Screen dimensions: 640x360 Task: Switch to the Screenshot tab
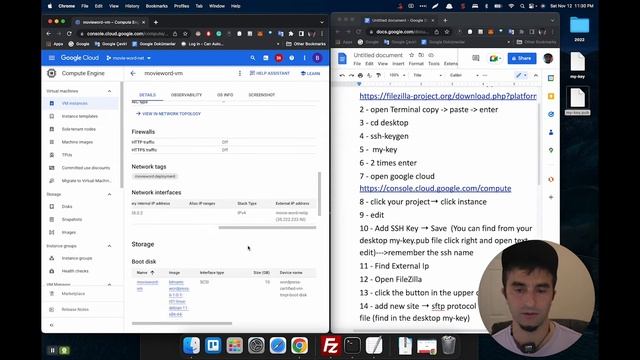(262, 95)
